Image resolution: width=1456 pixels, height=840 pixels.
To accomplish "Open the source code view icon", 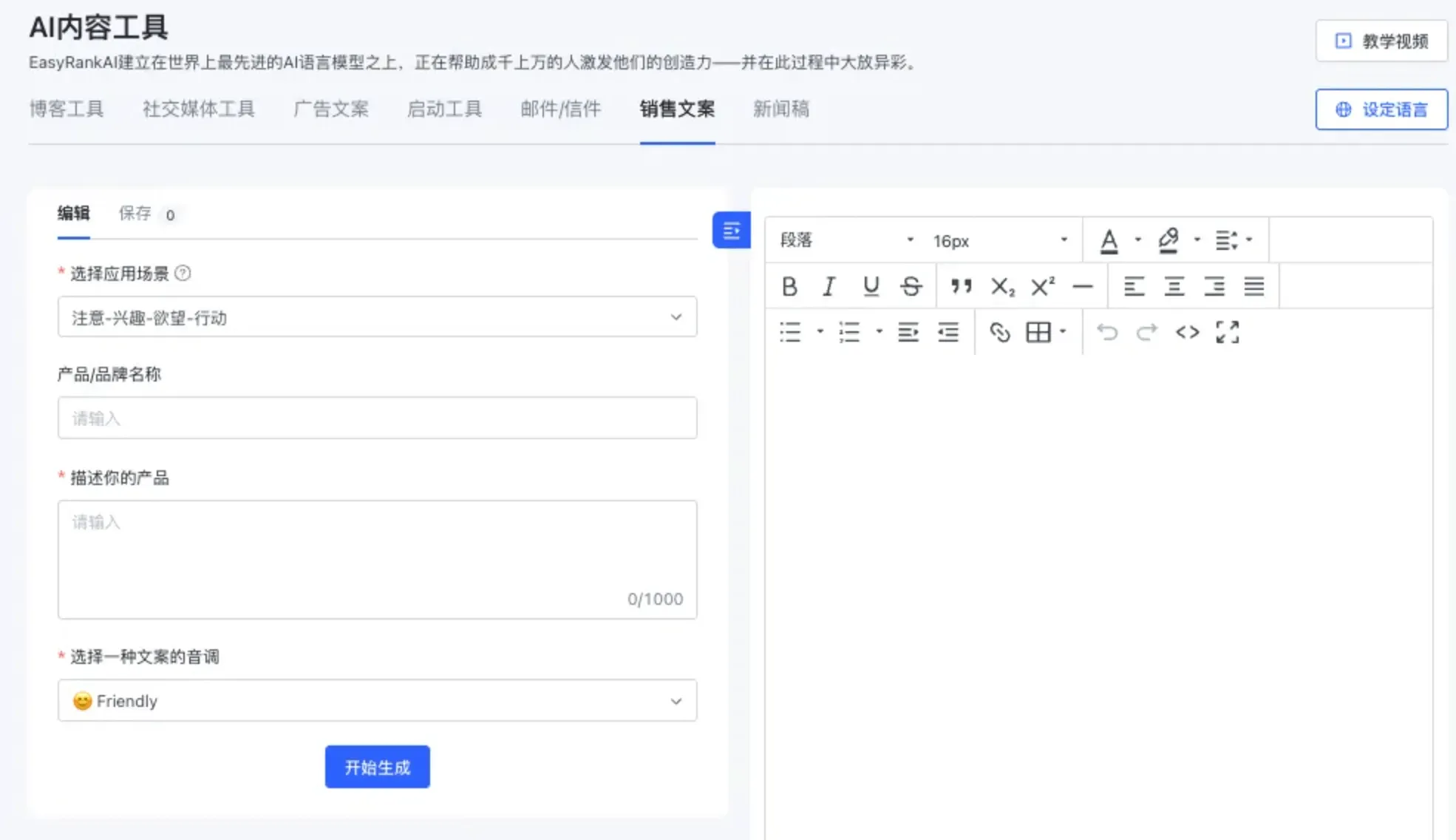I will click(x=1187, y=333).
